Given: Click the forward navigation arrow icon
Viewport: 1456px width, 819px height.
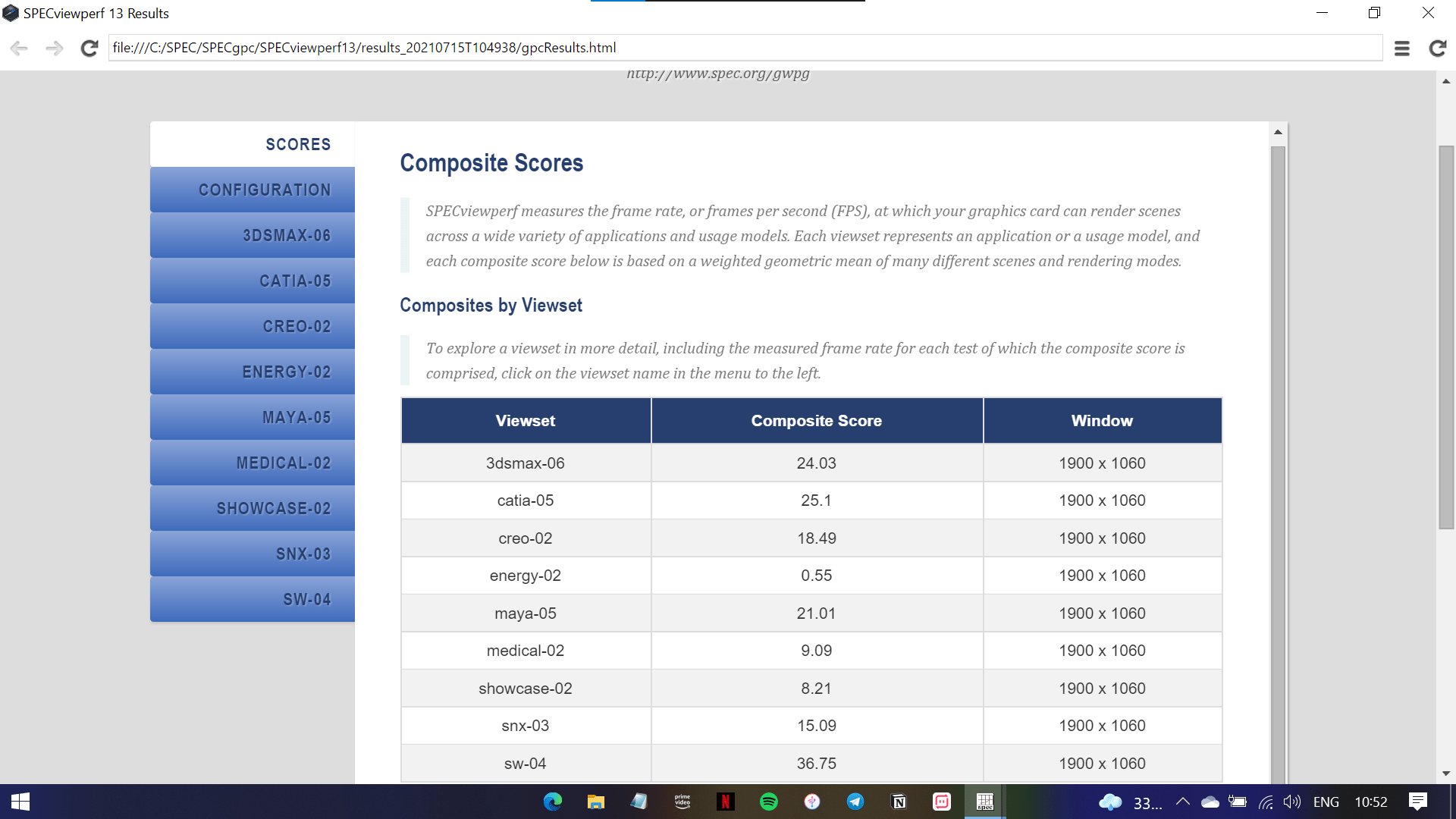Looking at the screenshot, I should [54, 49].
